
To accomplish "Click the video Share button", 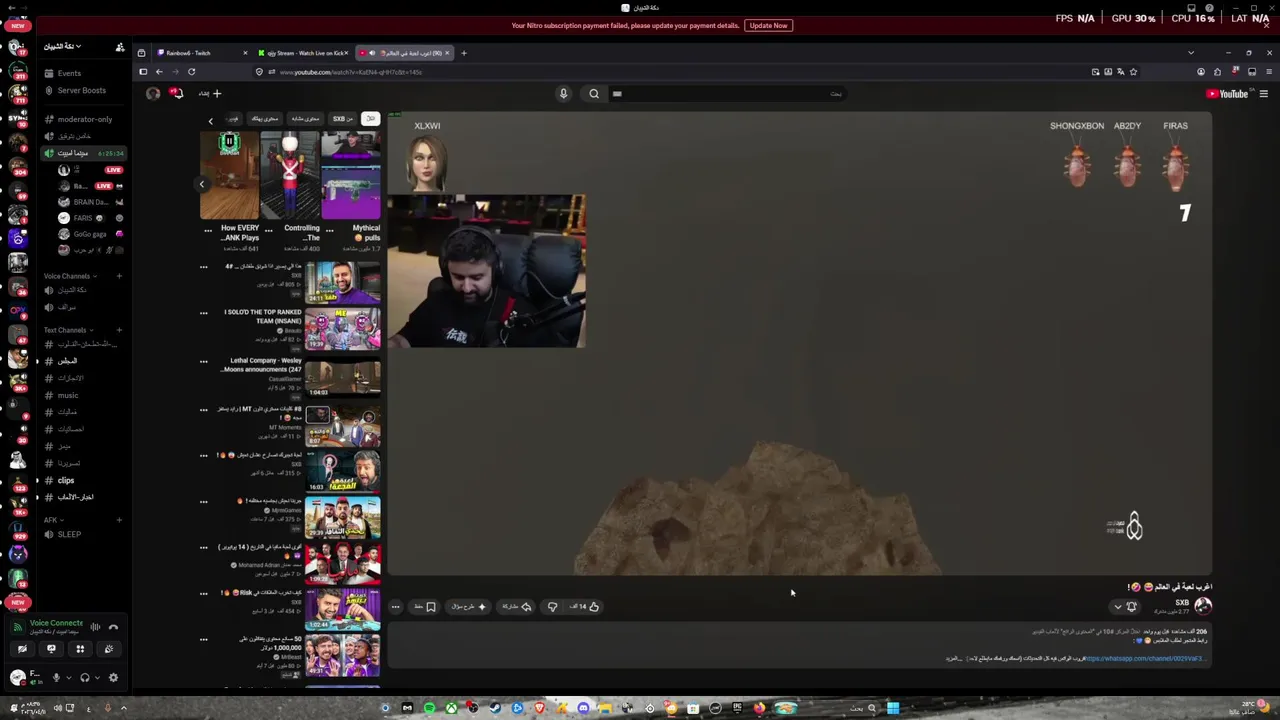I will (517, 606).
